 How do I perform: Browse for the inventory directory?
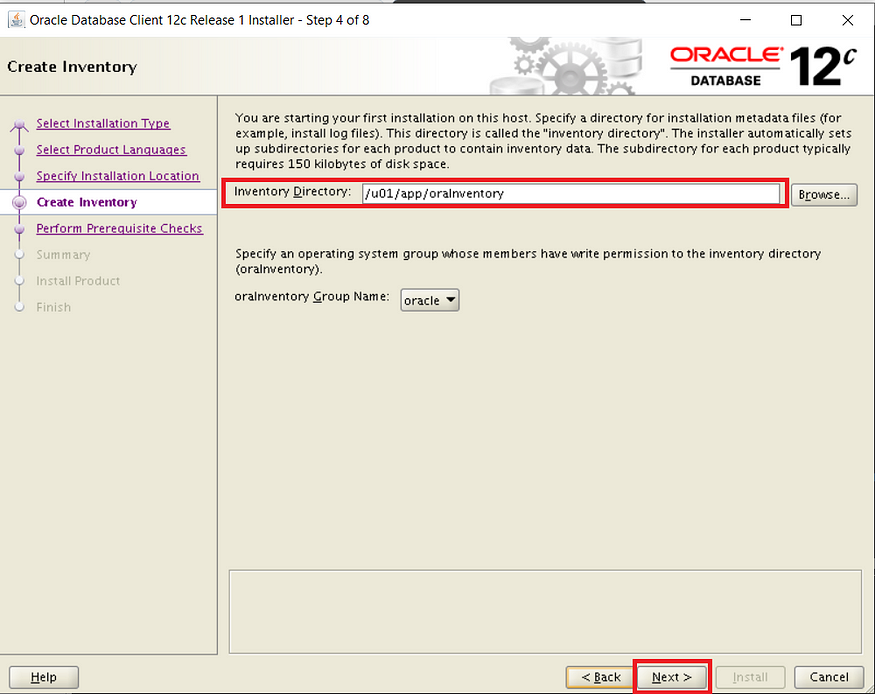[824, 195]
